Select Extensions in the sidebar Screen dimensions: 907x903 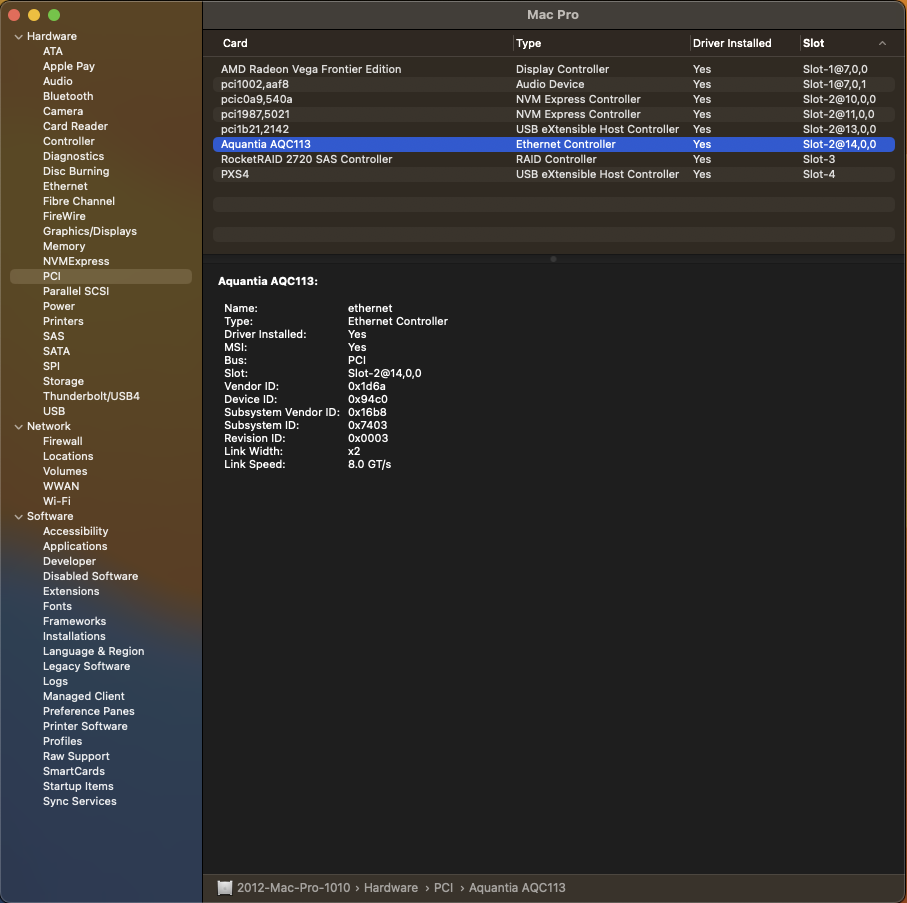(71, 591)
